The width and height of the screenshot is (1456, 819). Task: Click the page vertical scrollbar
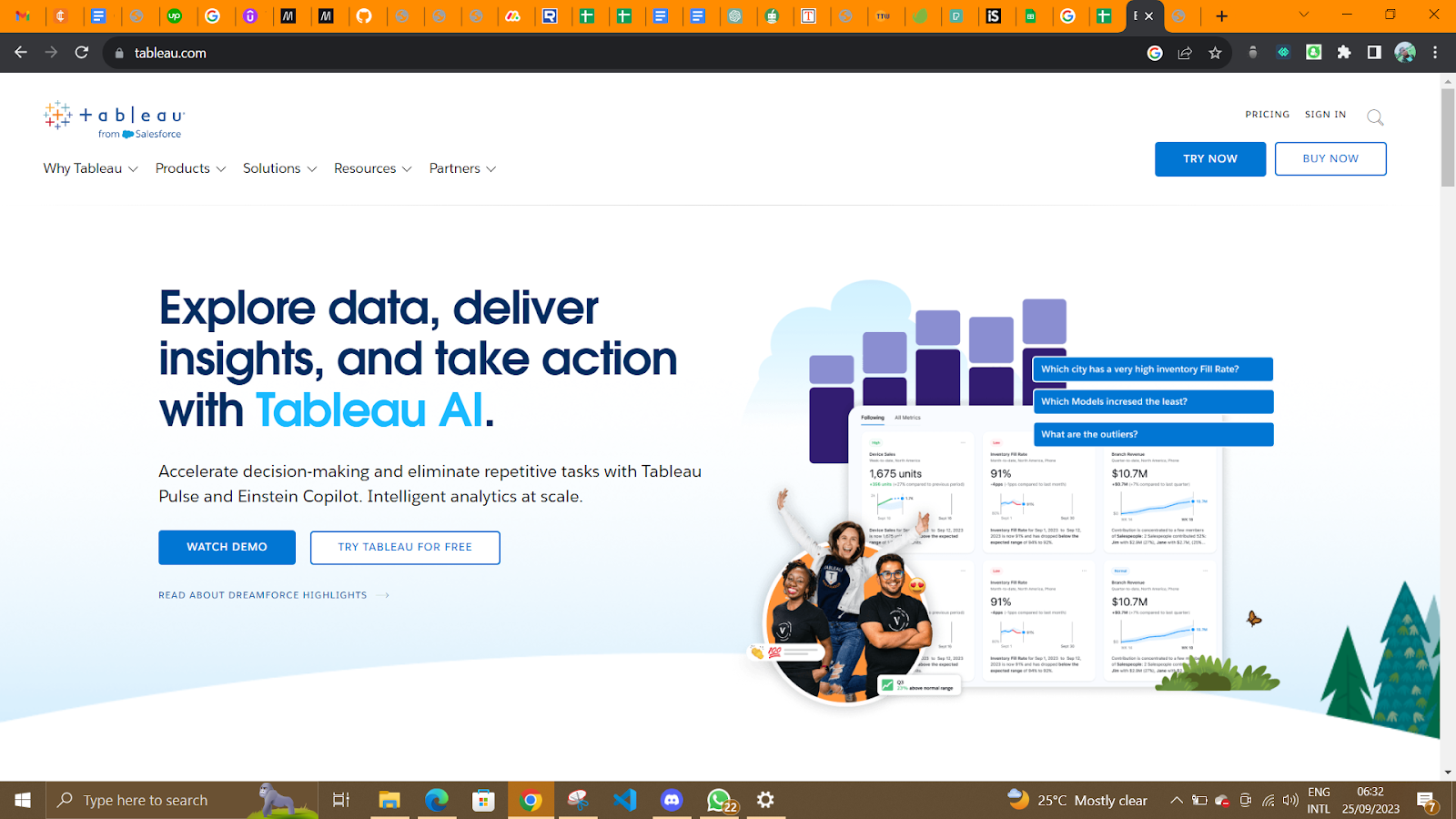tap(1448, 136)
